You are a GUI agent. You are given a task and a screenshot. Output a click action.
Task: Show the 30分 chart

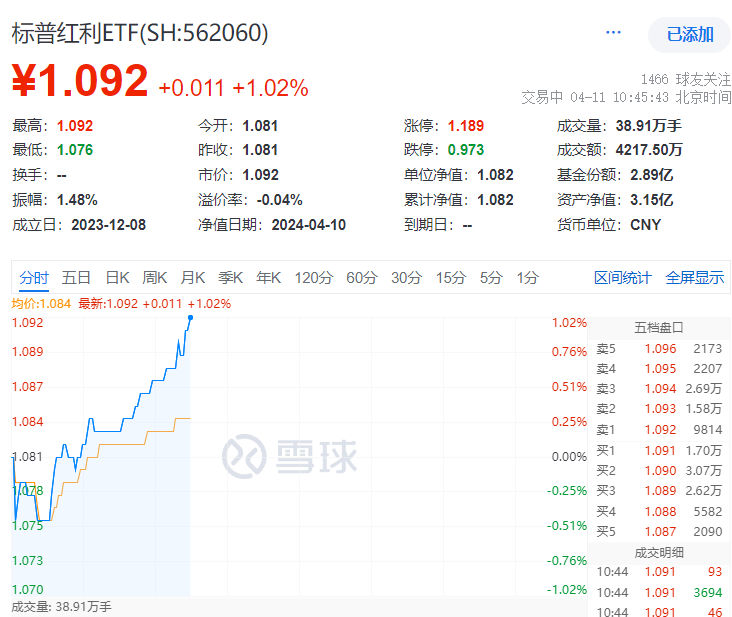coord(407,278)
